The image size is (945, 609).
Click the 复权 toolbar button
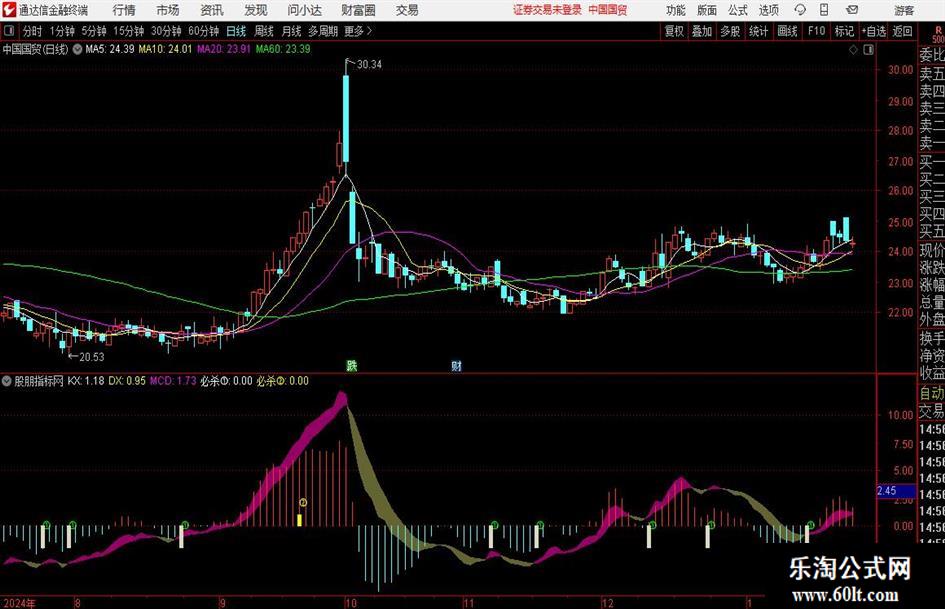(x=674, y=31)
